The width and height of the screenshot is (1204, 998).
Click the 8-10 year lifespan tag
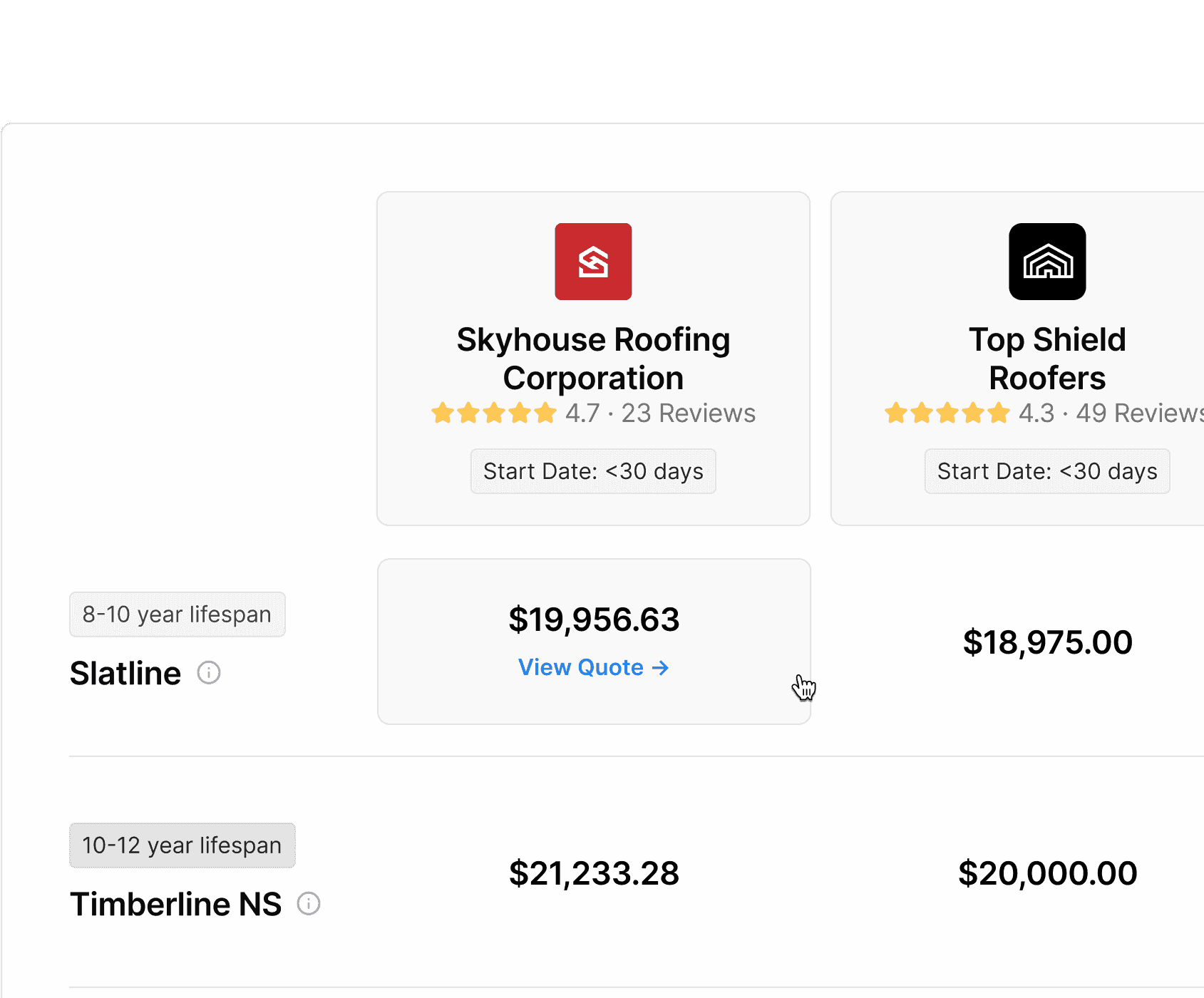(x=177, y=614)
